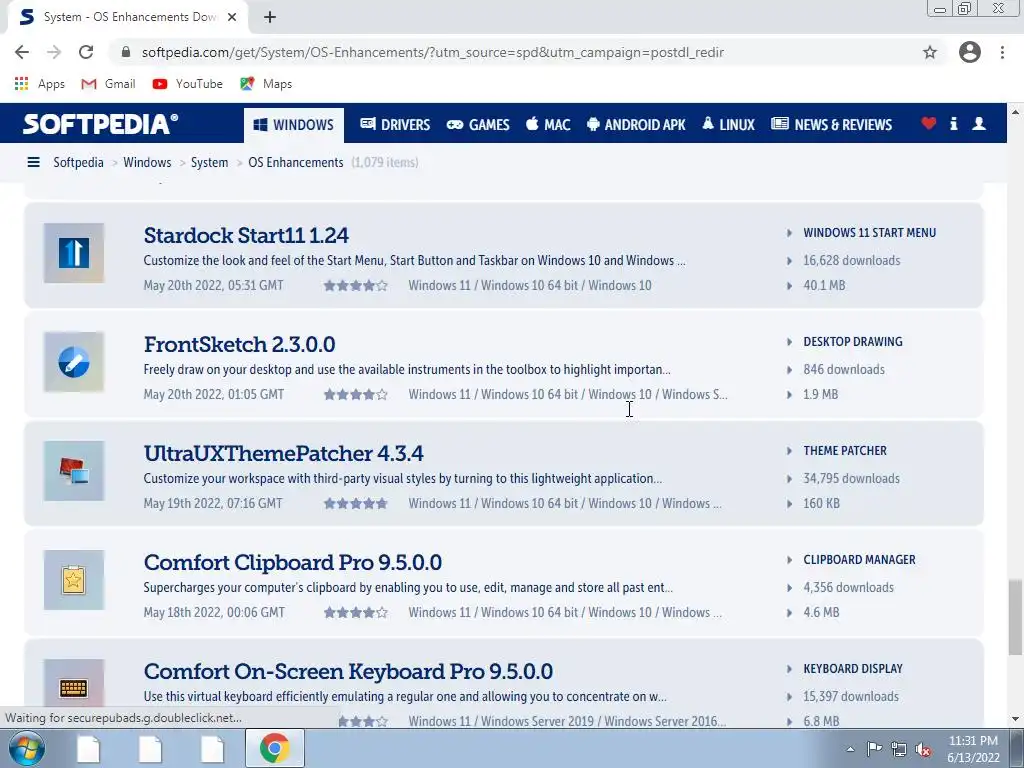Screen dimensions: 1024x768
Task: Click the Comfort Clipboard Pro app icon
Action: [74, 580]
